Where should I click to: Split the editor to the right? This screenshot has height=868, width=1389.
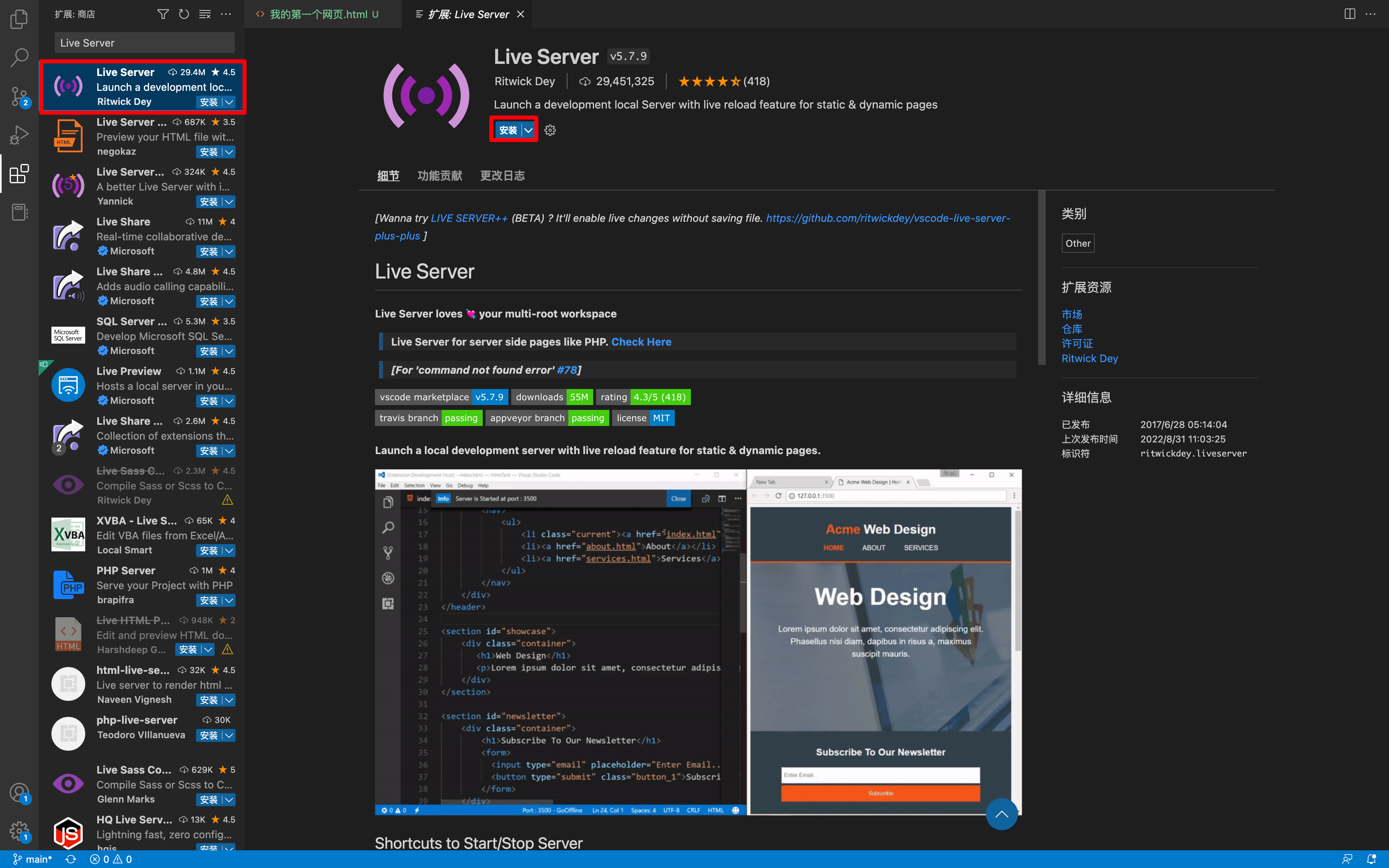[x=1350, y=14]
